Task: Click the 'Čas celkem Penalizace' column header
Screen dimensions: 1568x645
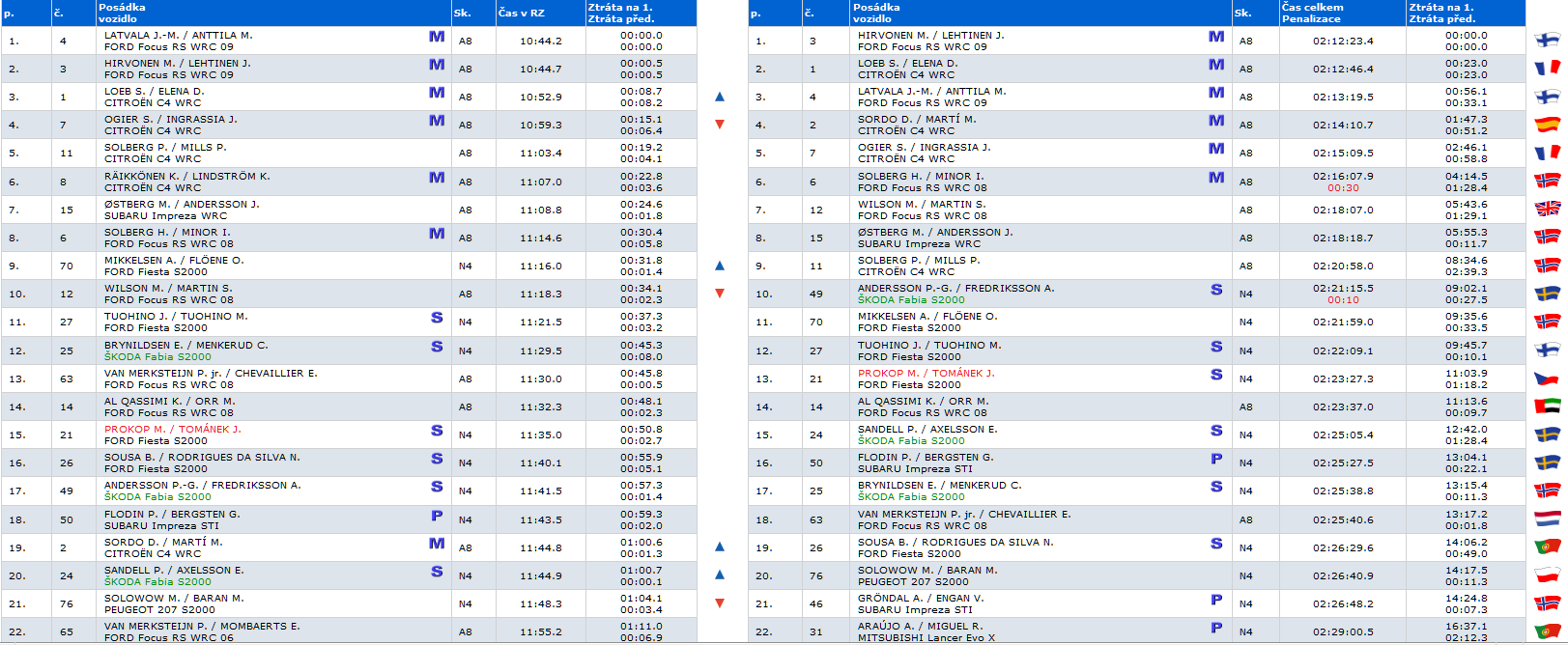Action: coord(1312,13)
